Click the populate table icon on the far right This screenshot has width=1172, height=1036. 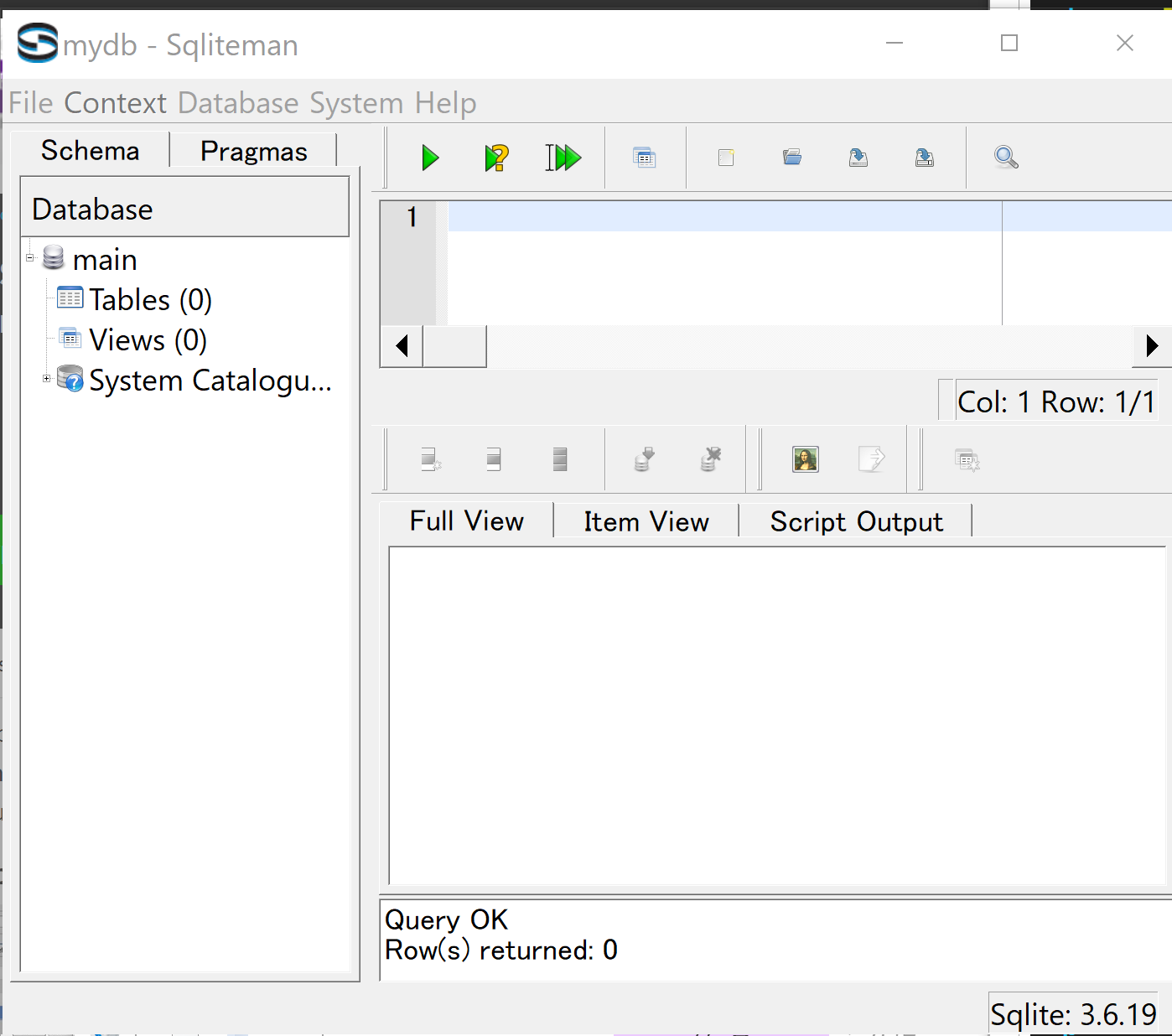point(967,459)
